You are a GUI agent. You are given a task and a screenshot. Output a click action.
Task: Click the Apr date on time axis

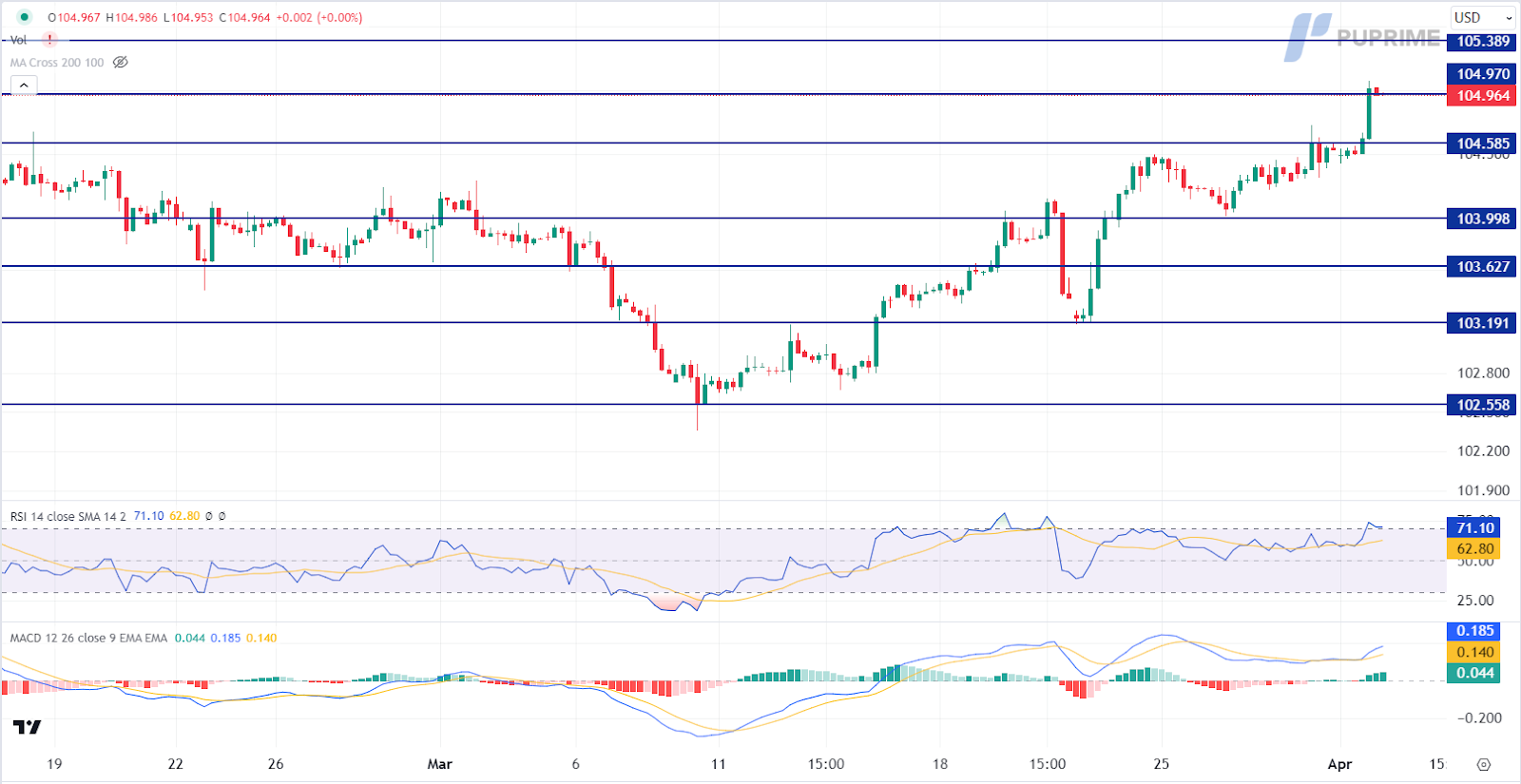pos(1339,764)
